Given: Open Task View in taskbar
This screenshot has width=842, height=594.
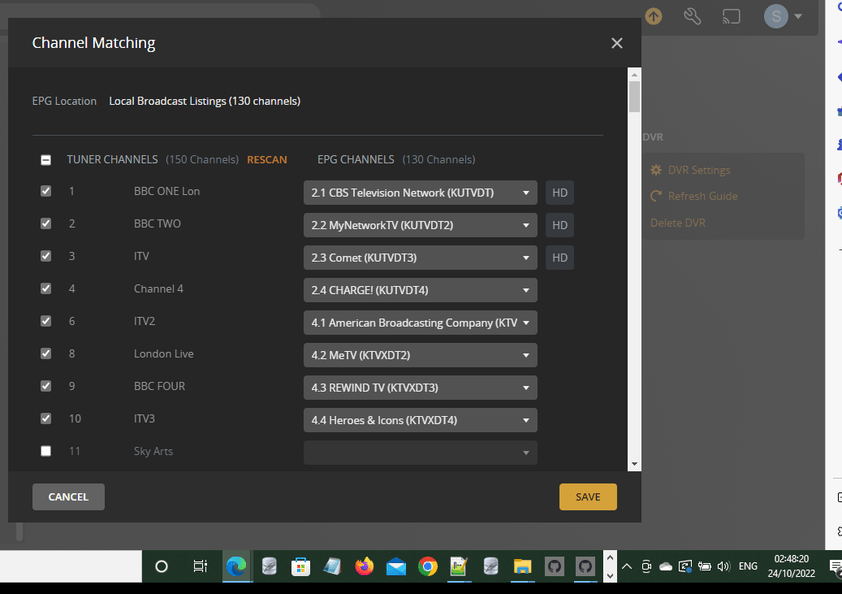Looking at the screenshot, I should click(200, 566).
